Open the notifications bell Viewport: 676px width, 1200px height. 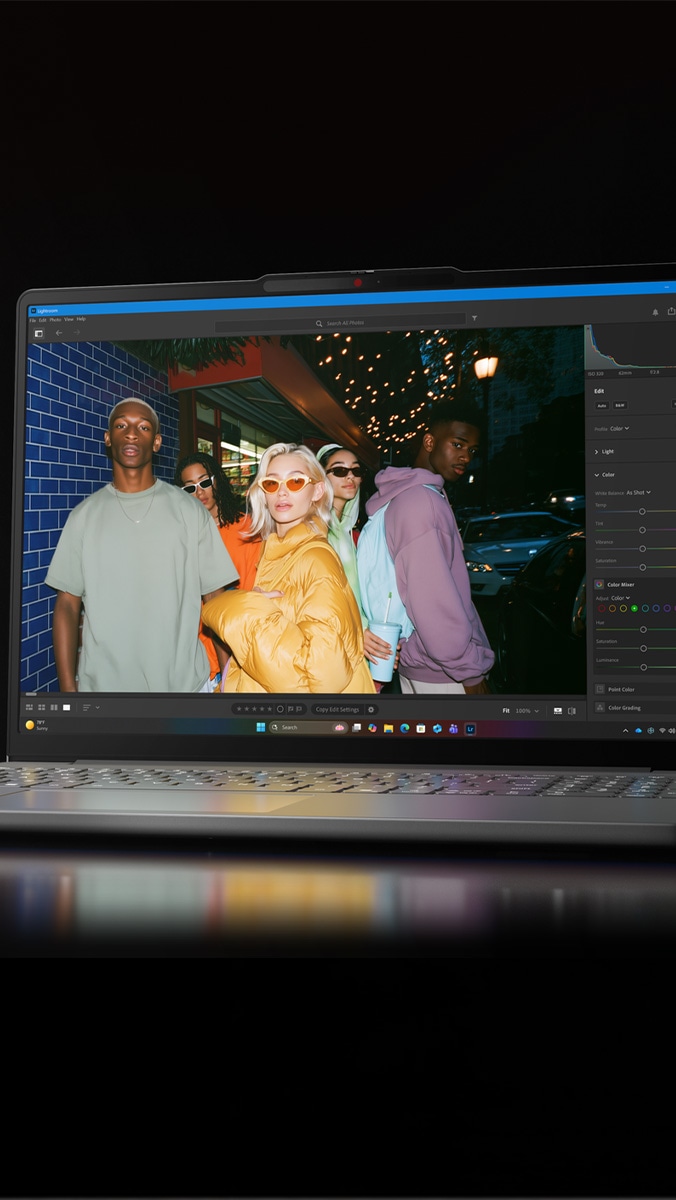point(655,312)
